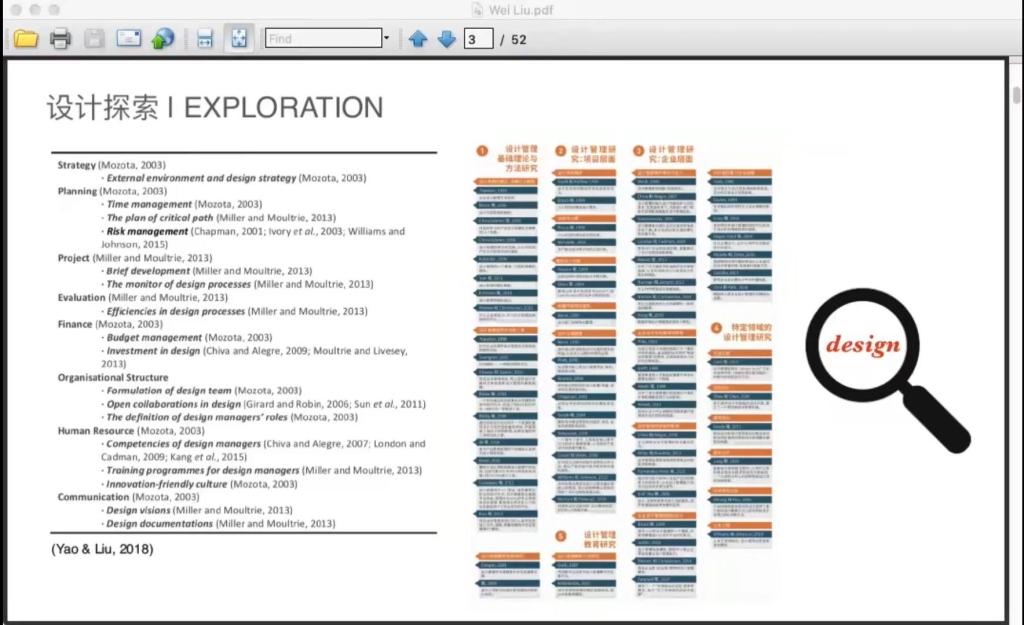Open the Find options dropdown arrow

(x=386, y=39)
